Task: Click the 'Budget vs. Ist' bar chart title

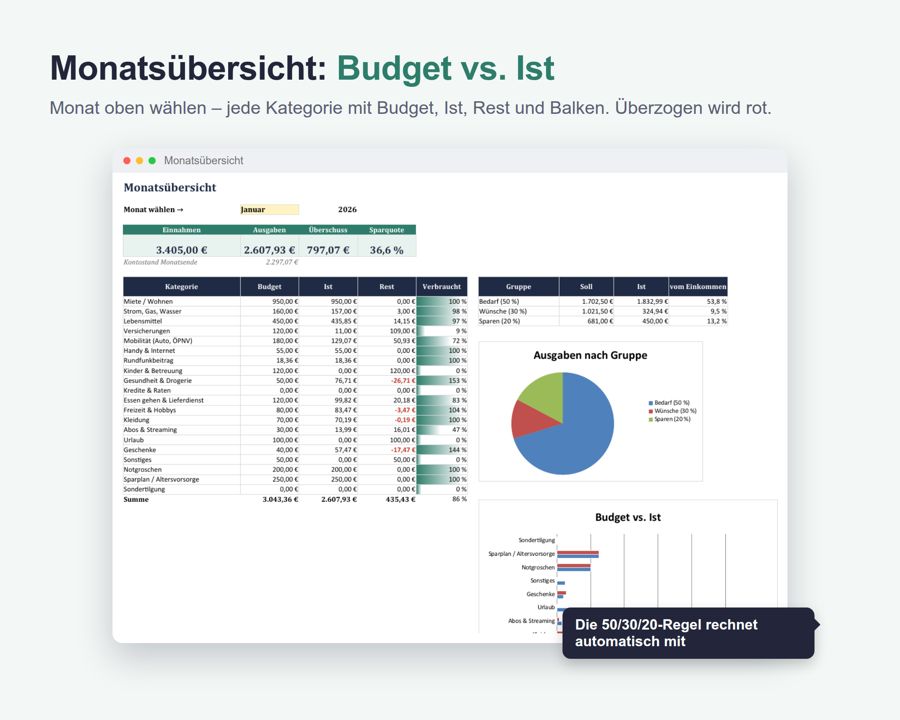Action: [628, 517]
